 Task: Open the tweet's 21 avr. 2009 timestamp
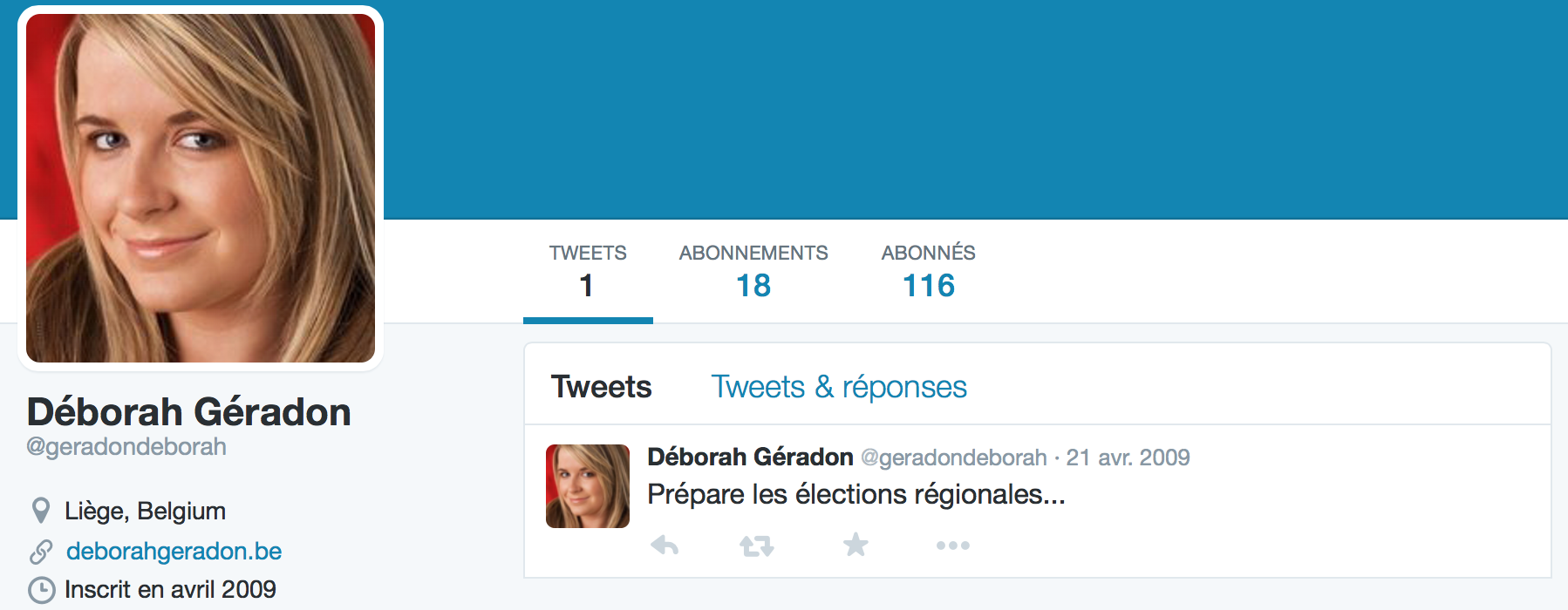click(x=1128, y=457)
